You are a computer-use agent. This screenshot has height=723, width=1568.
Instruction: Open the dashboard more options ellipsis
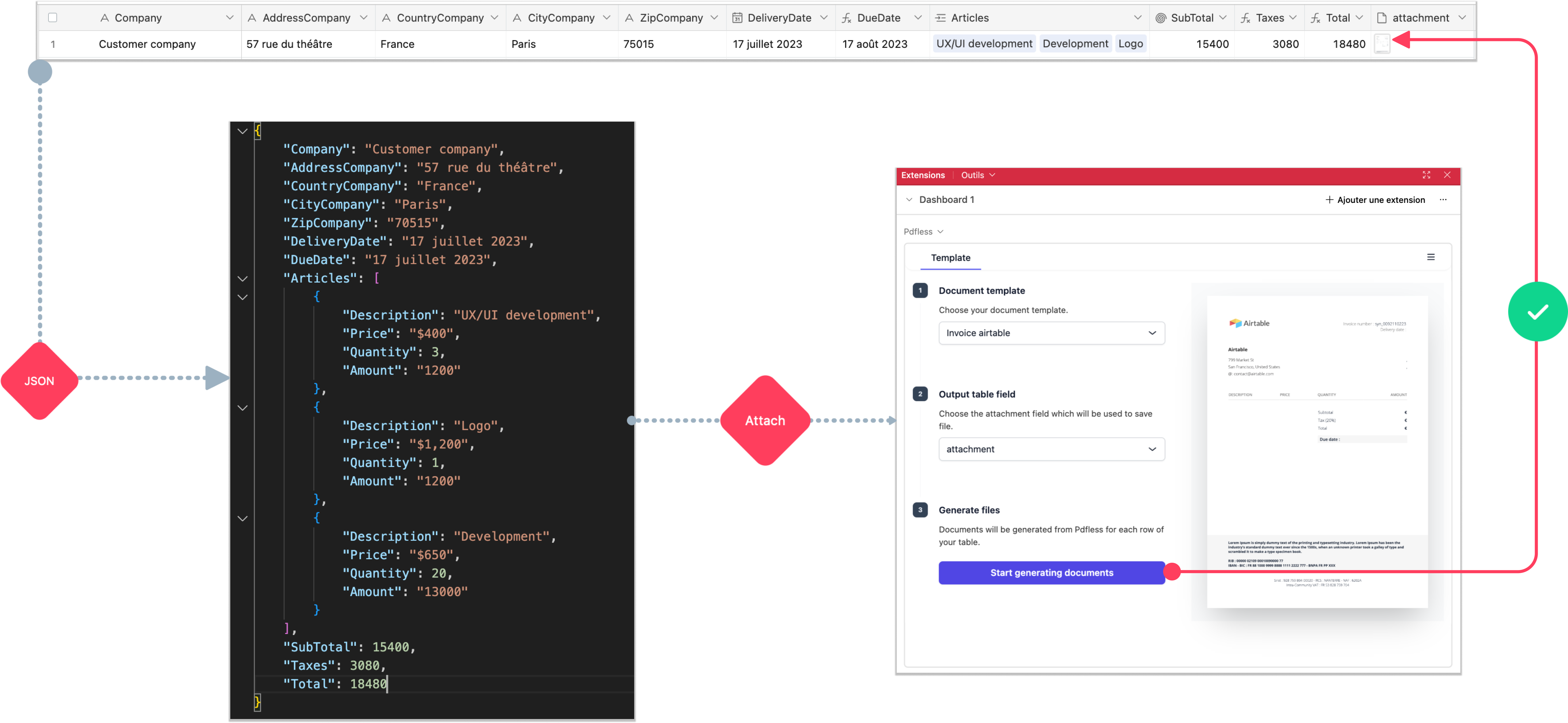click(x=1443, y=200)
